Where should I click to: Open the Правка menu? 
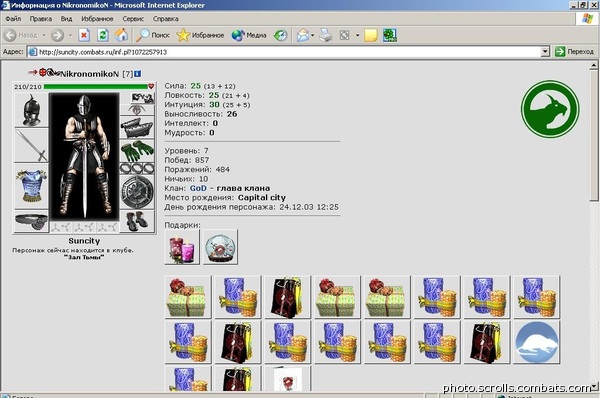click(41, 19)
